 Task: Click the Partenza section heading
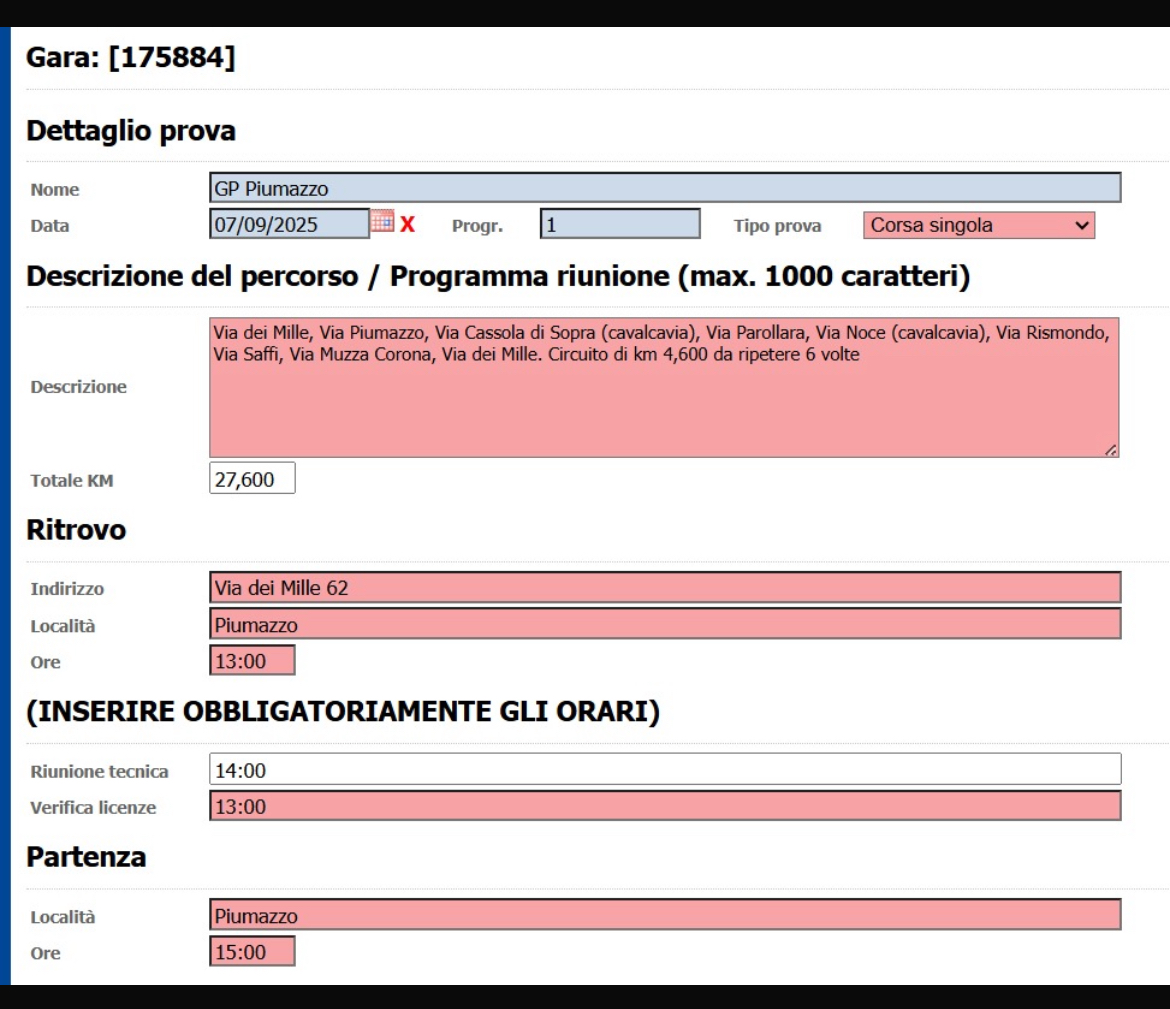tap(86, 858)
